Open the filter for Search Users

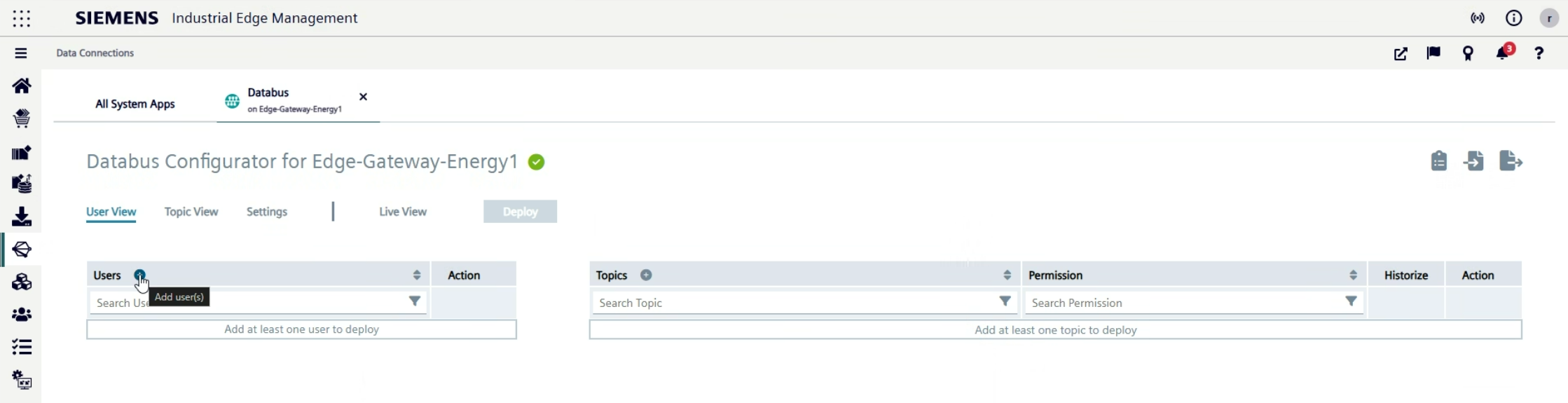pyautogui.click(x=415, y=301)
